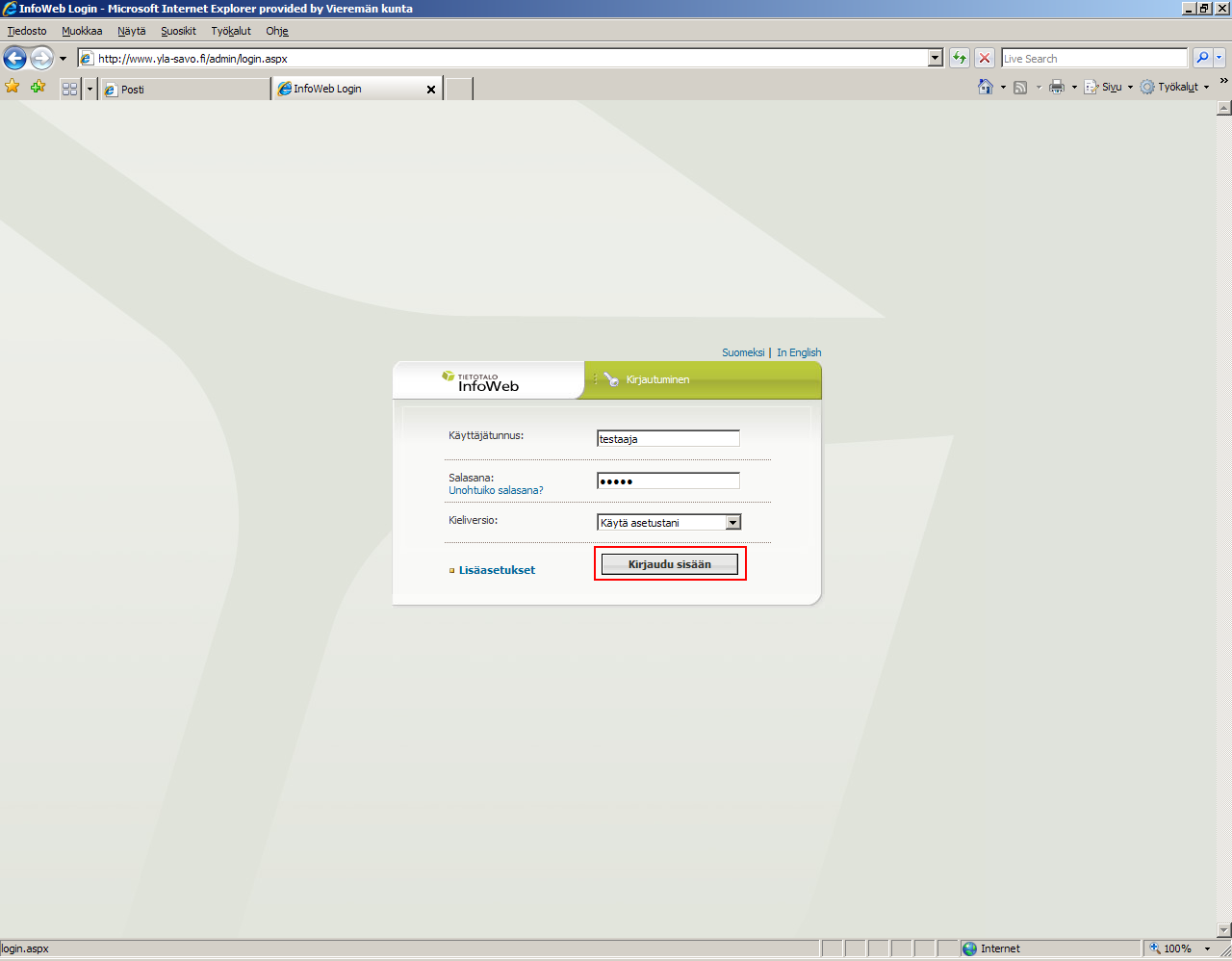Expand the address bar history dropdown
This screenshot has height=961, width=1232.
[935, 58]
